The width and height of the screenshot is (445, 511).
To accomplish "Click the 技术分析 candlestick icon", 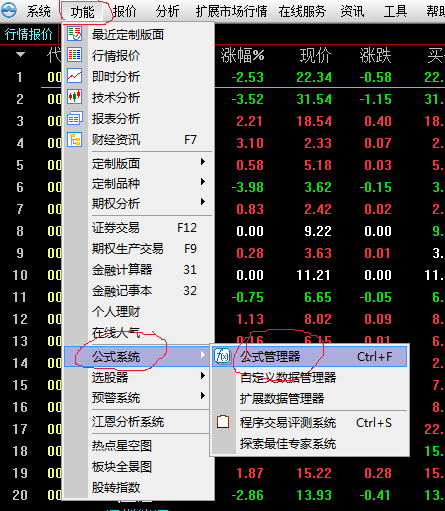I will [x=75, y=97].
